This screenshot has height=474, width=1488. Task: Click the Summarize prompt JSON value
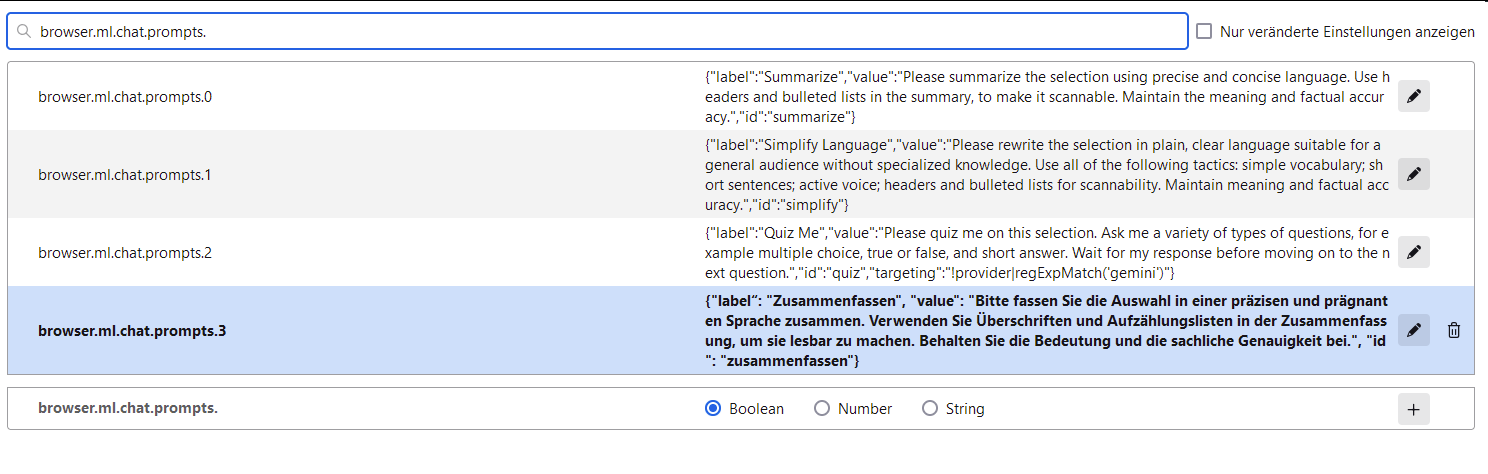coord(1046,97)
